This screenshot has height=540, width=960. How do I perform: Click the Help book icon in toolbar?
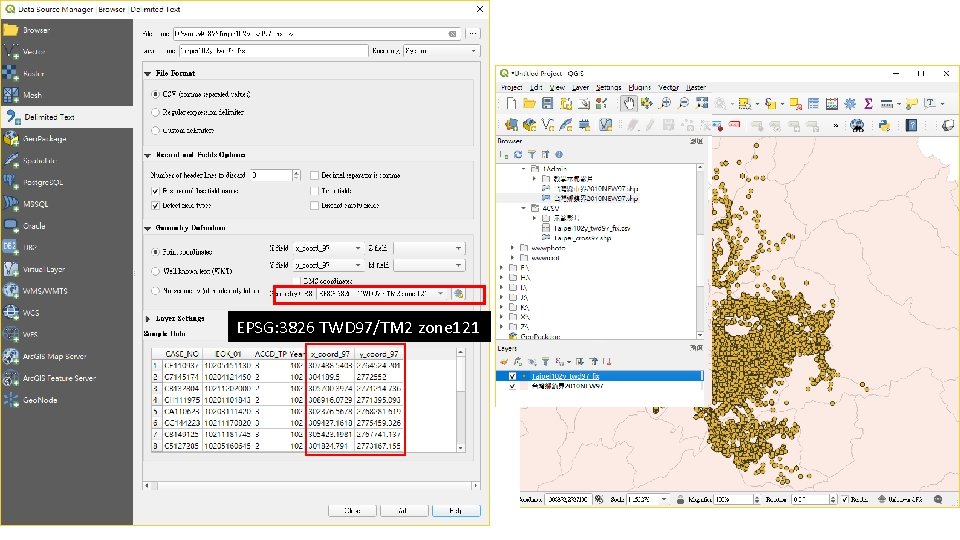pyautogui.click(x=912, y=126)
